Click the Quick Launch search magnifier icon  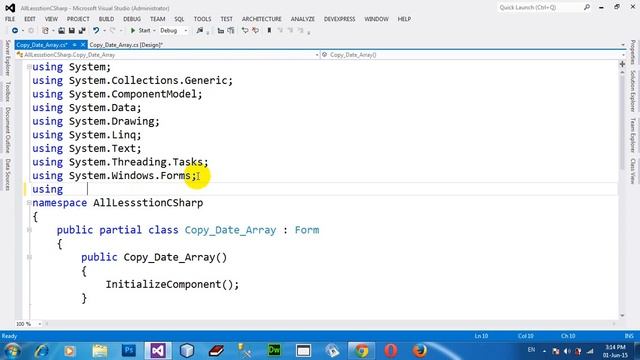(x=587, y=7)
